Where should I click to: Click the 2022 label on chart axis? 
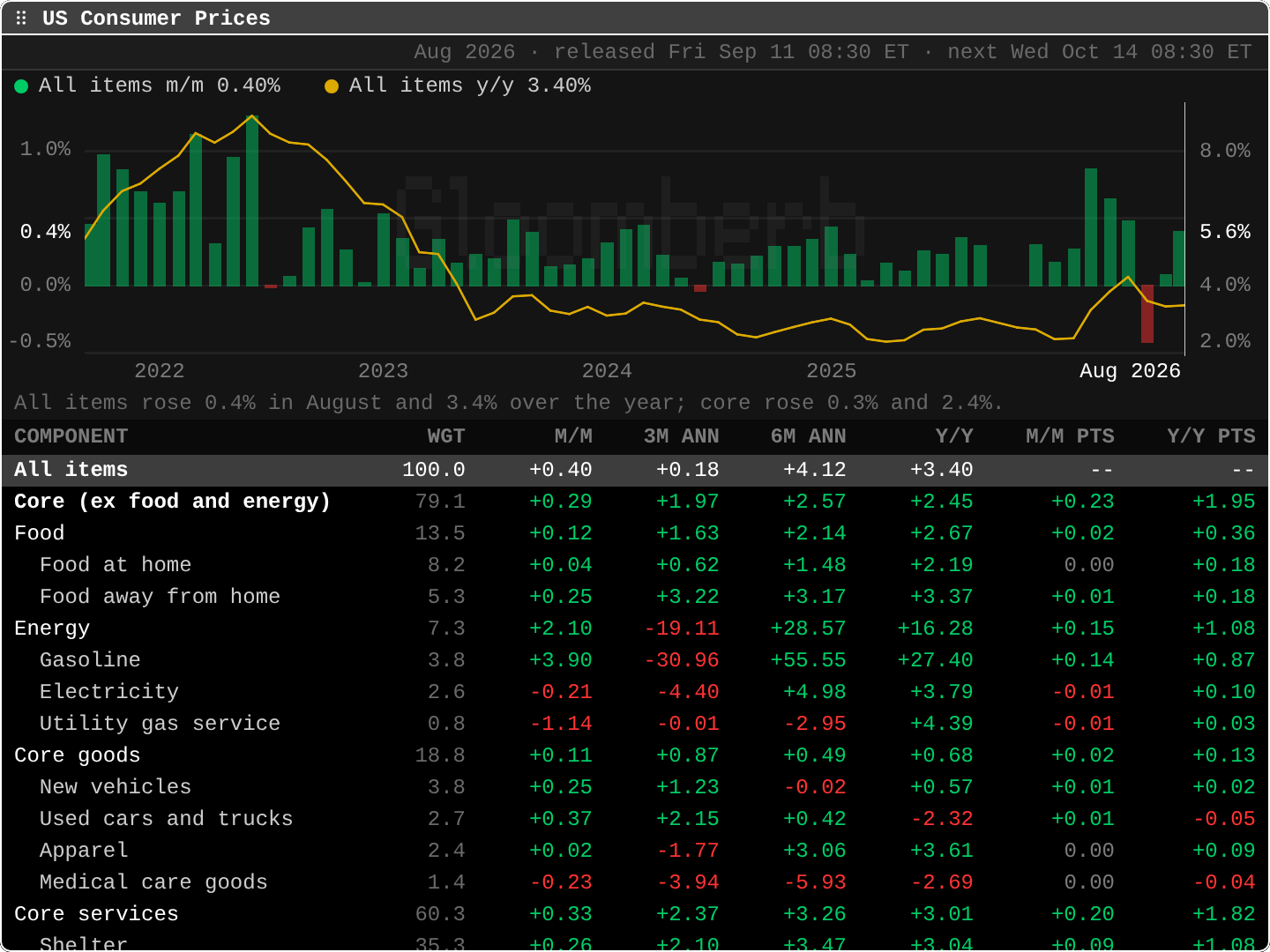point(160,371)
